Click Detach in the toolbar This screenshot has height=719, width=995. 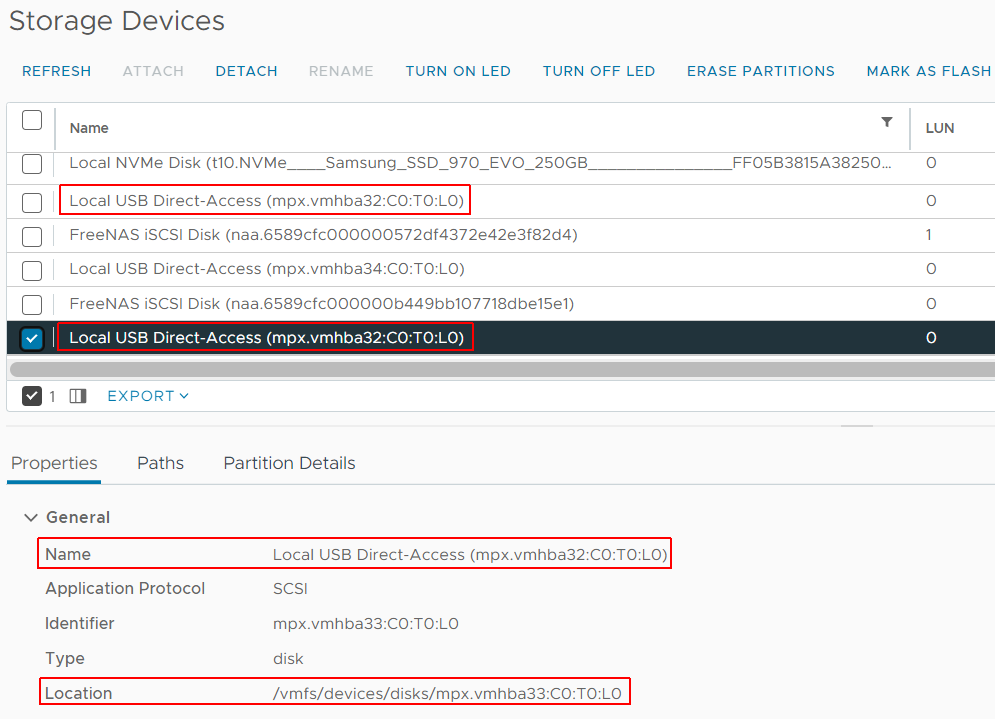(246, 71)
